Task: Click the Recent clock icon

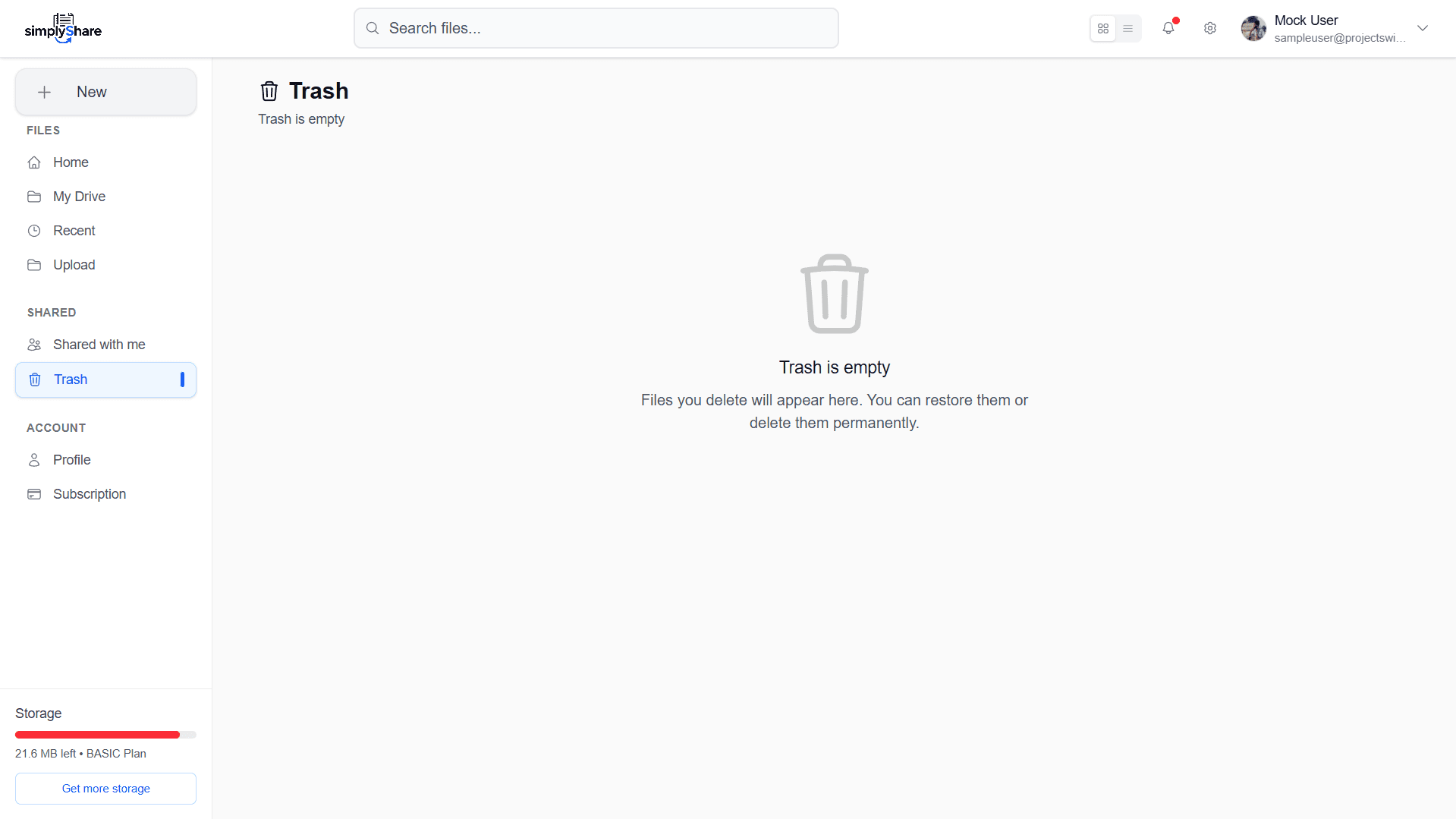Action: (34, 231)
